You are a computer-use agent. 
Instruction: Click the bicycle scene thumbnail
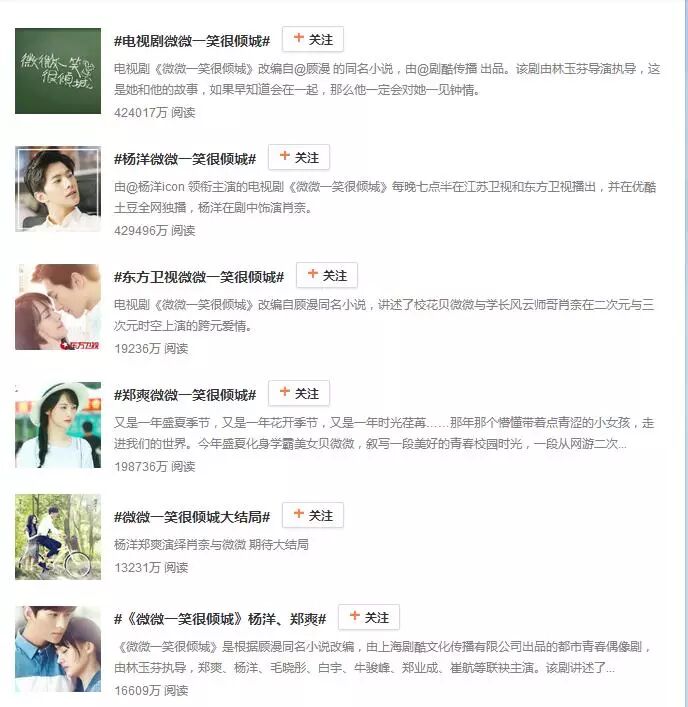(x=58, y=537)
